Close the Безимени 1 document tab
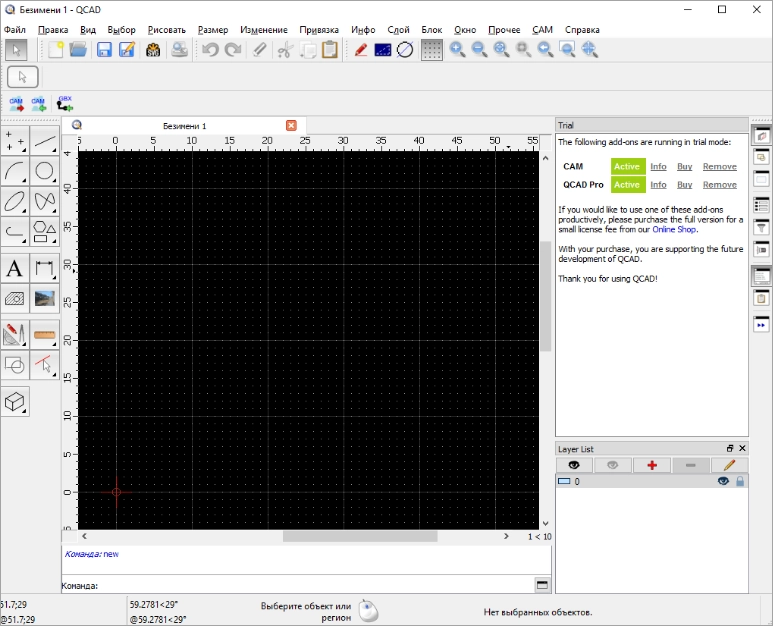 pyautogui.click(x=291, y=126)
